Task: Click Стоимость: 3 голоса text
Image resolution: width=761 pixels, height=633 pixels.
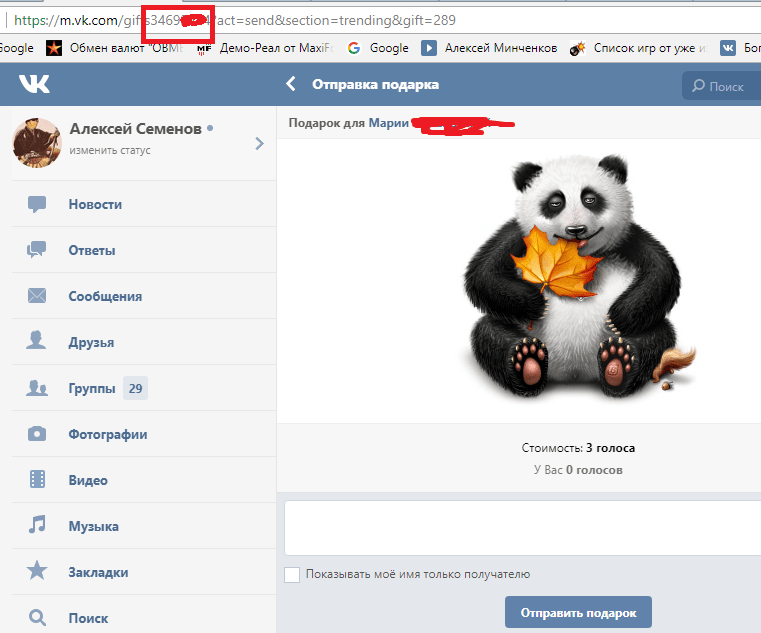Action: point(578,448)
